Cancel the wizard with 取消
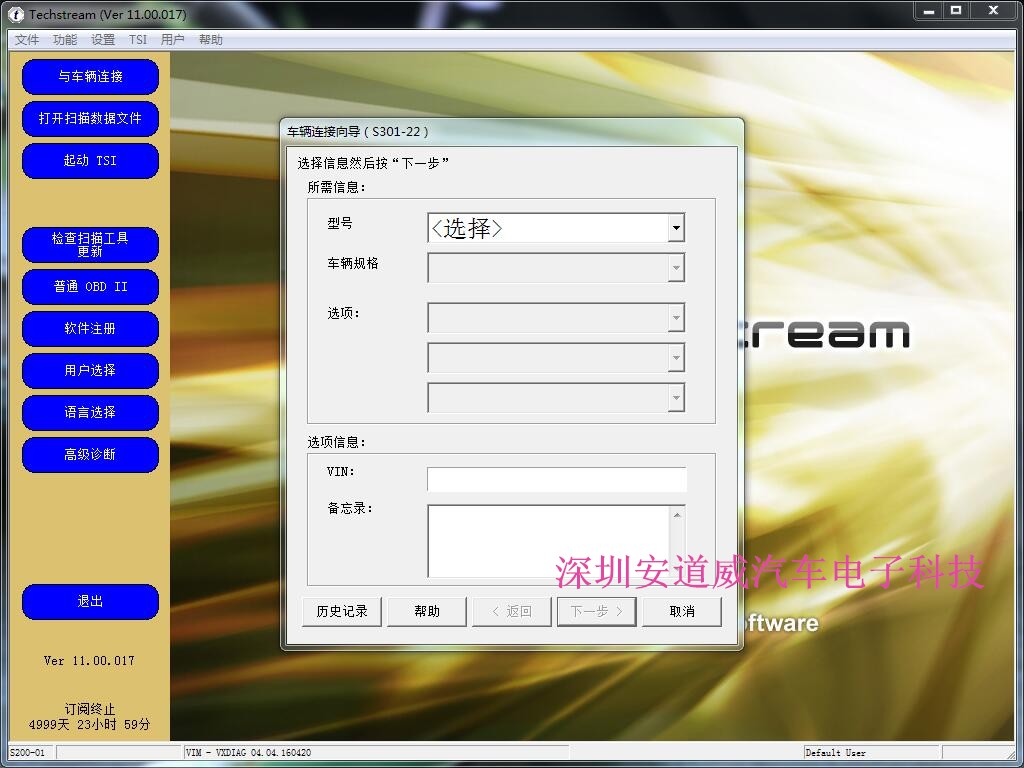 (682, 612)
